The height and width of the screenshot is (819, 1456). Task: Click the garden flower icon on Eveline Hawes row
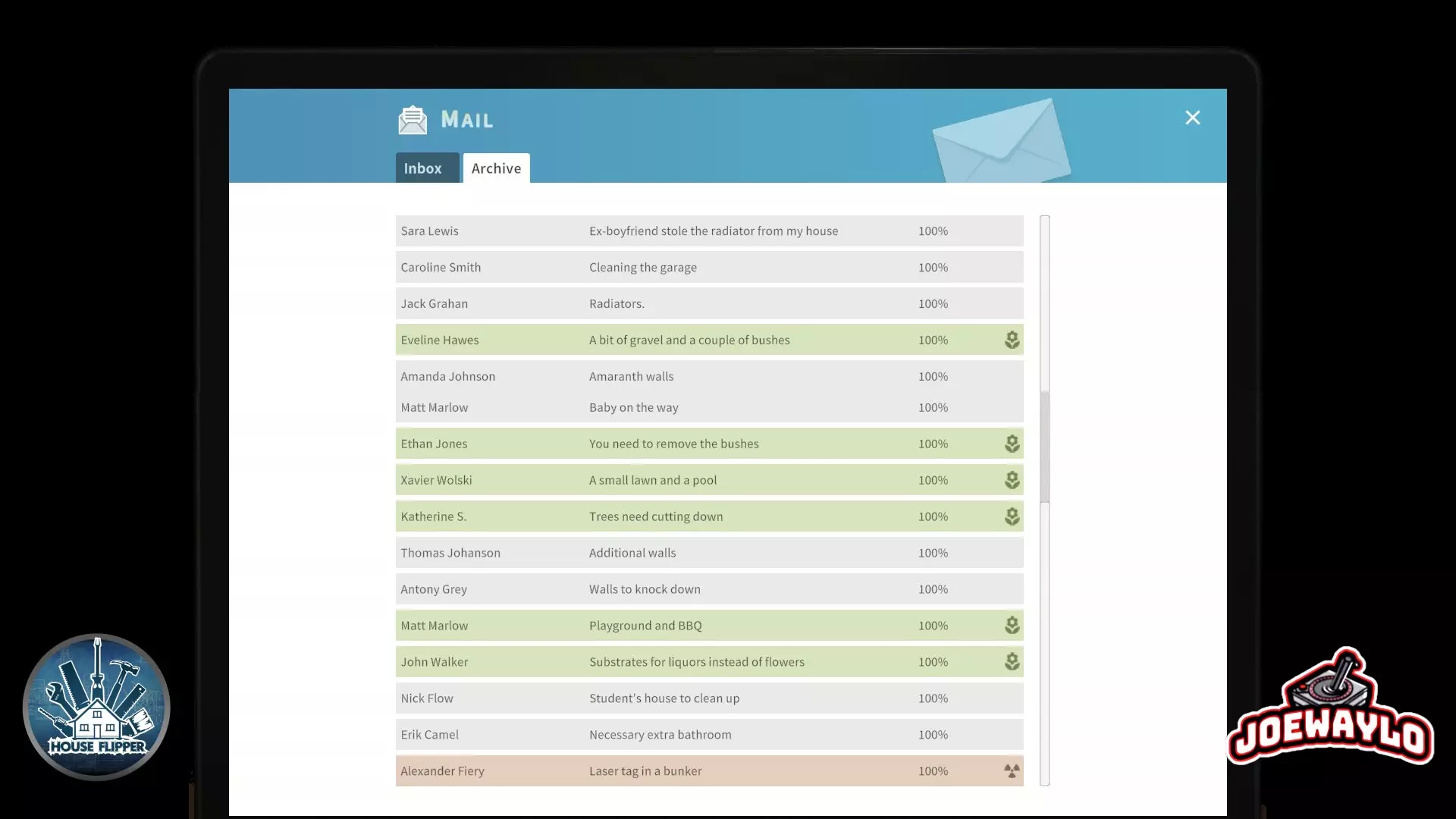[x=1012, y=340]
